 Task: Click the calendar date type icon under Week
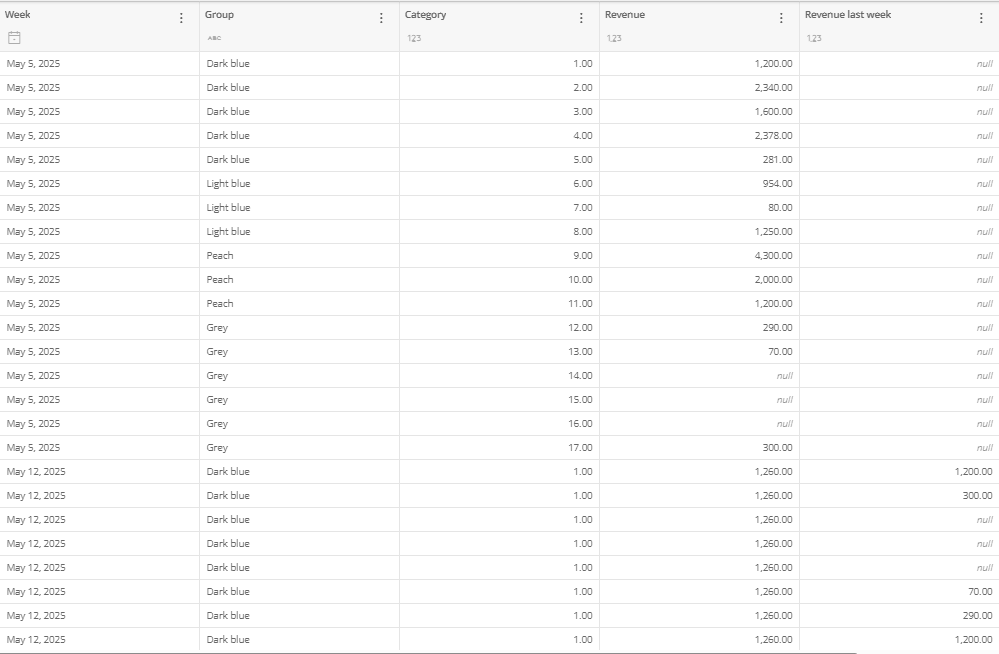14,38
